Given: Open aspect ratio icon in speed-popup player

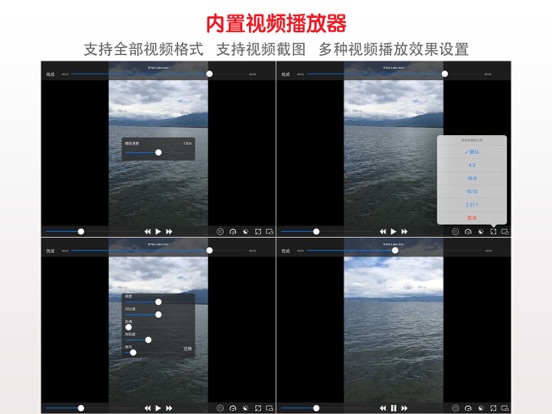Looking at the screenshot, I should [258, 232].
